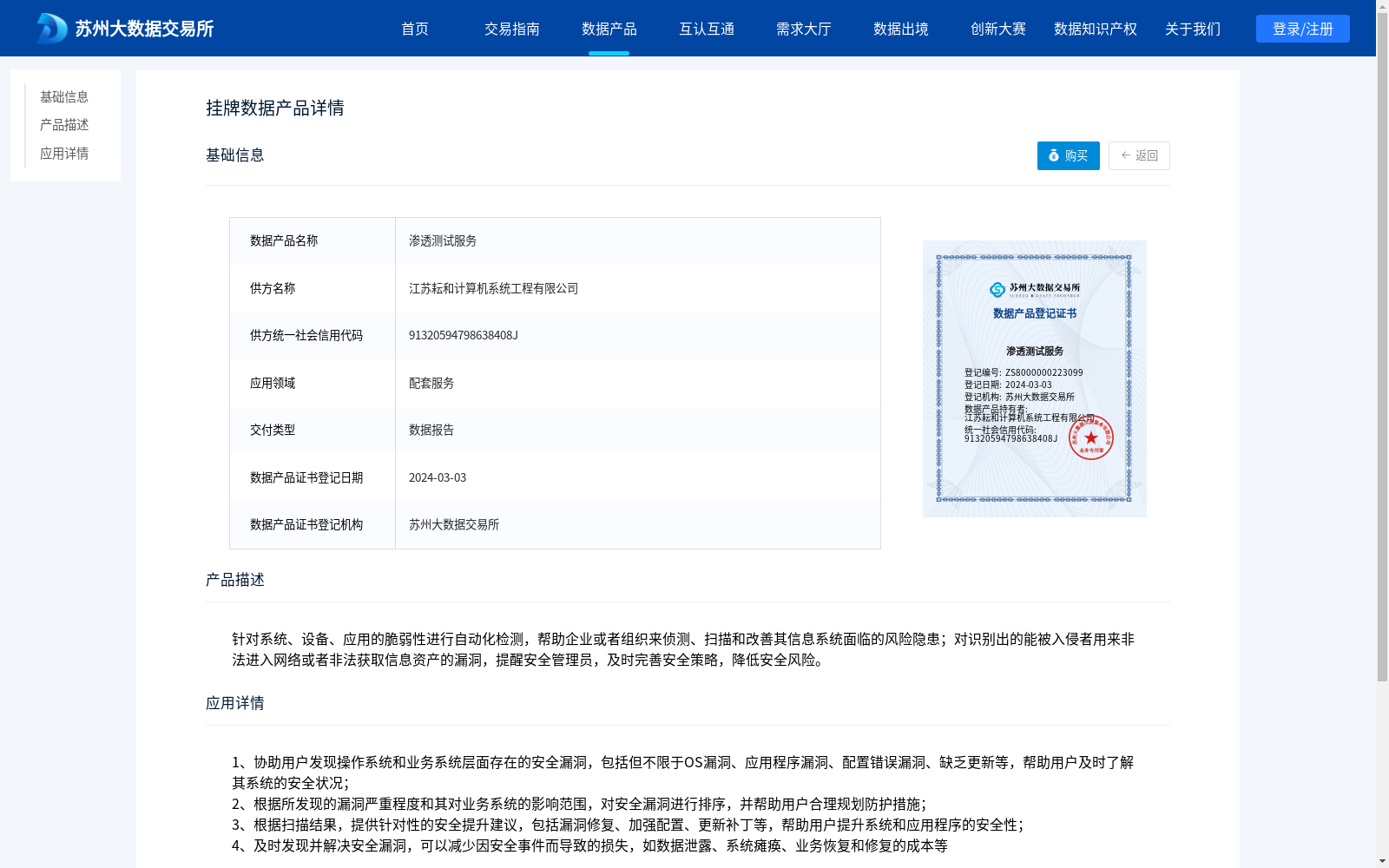This screenshot has height=868, width=1389.
Task: Select the 数据产品 nav tab
Action: pos(609,29)
